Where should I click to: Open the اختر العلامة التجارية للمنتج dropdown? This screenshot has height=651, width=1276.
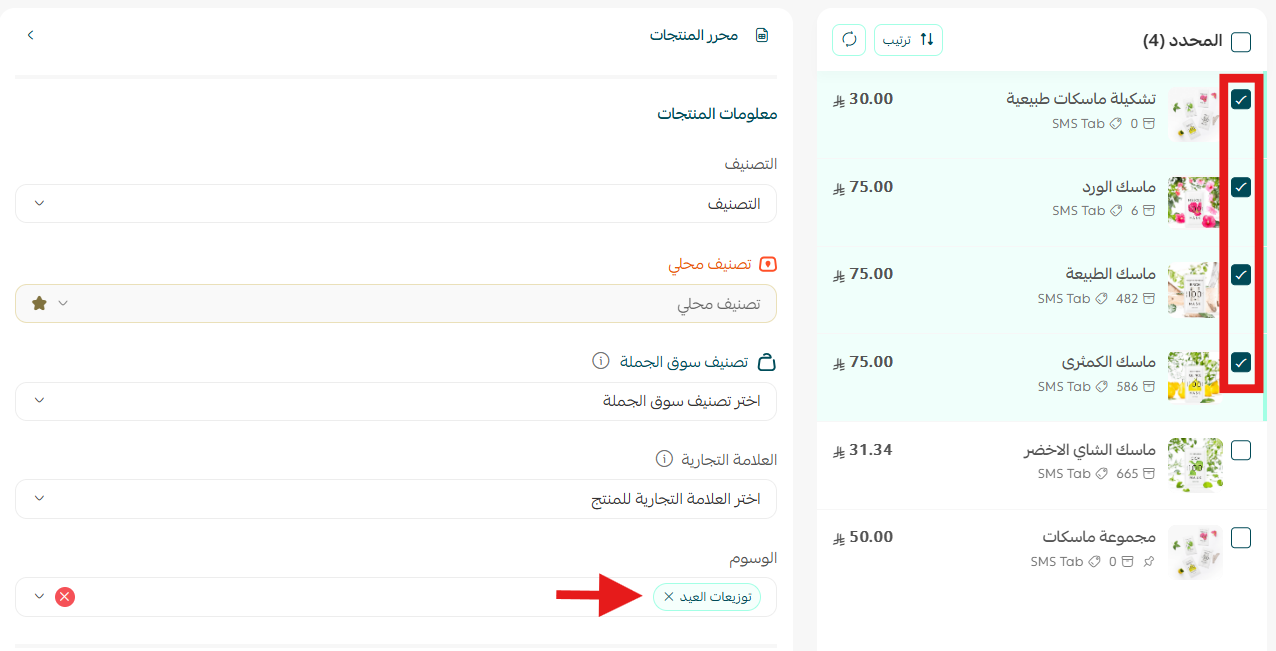[396, 498]
